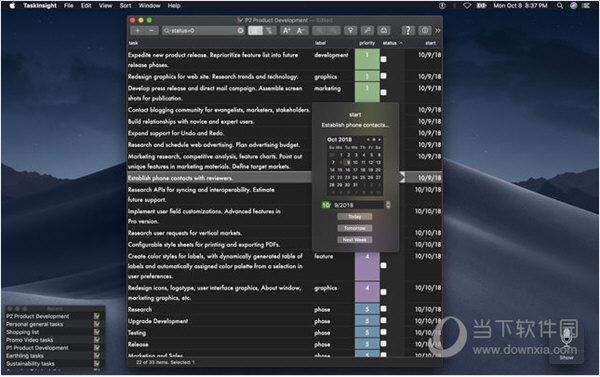Open the Edit menu

(x=86, y=6)
